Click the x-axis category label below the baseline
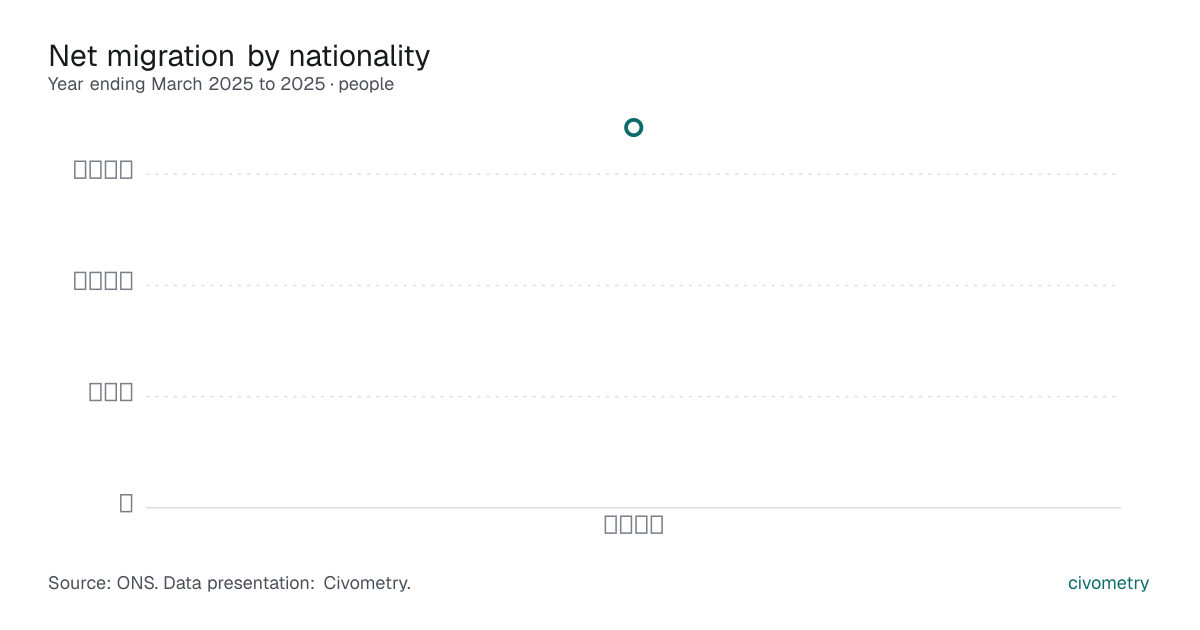This screenshot has height=630, width=1200. (x=634, y=524)
